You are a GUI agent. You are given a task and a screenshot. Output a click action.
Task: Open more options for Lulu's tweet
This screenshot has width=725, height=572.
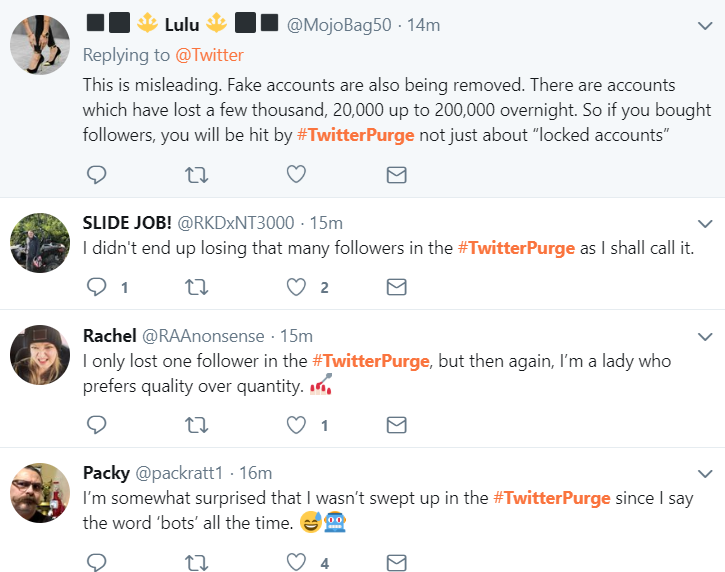point(704,25)
